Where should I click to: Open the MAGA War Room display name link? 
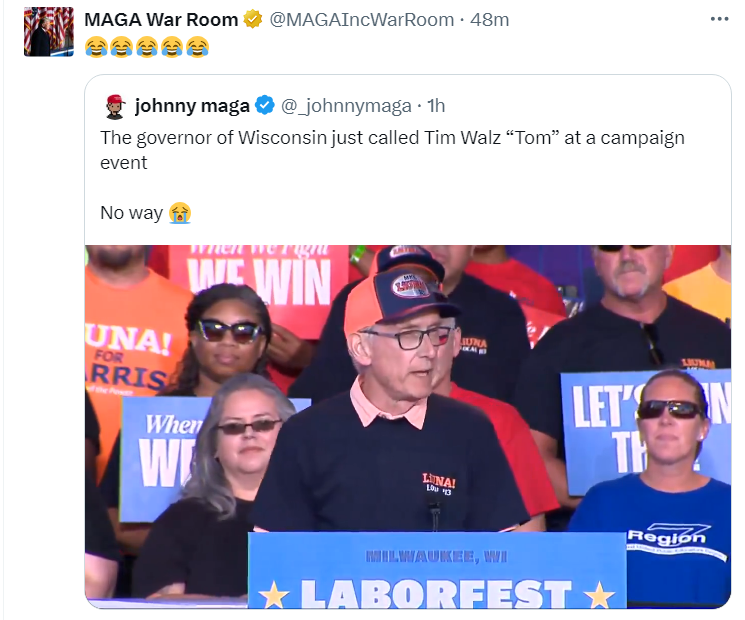click(x=161, y=19)
